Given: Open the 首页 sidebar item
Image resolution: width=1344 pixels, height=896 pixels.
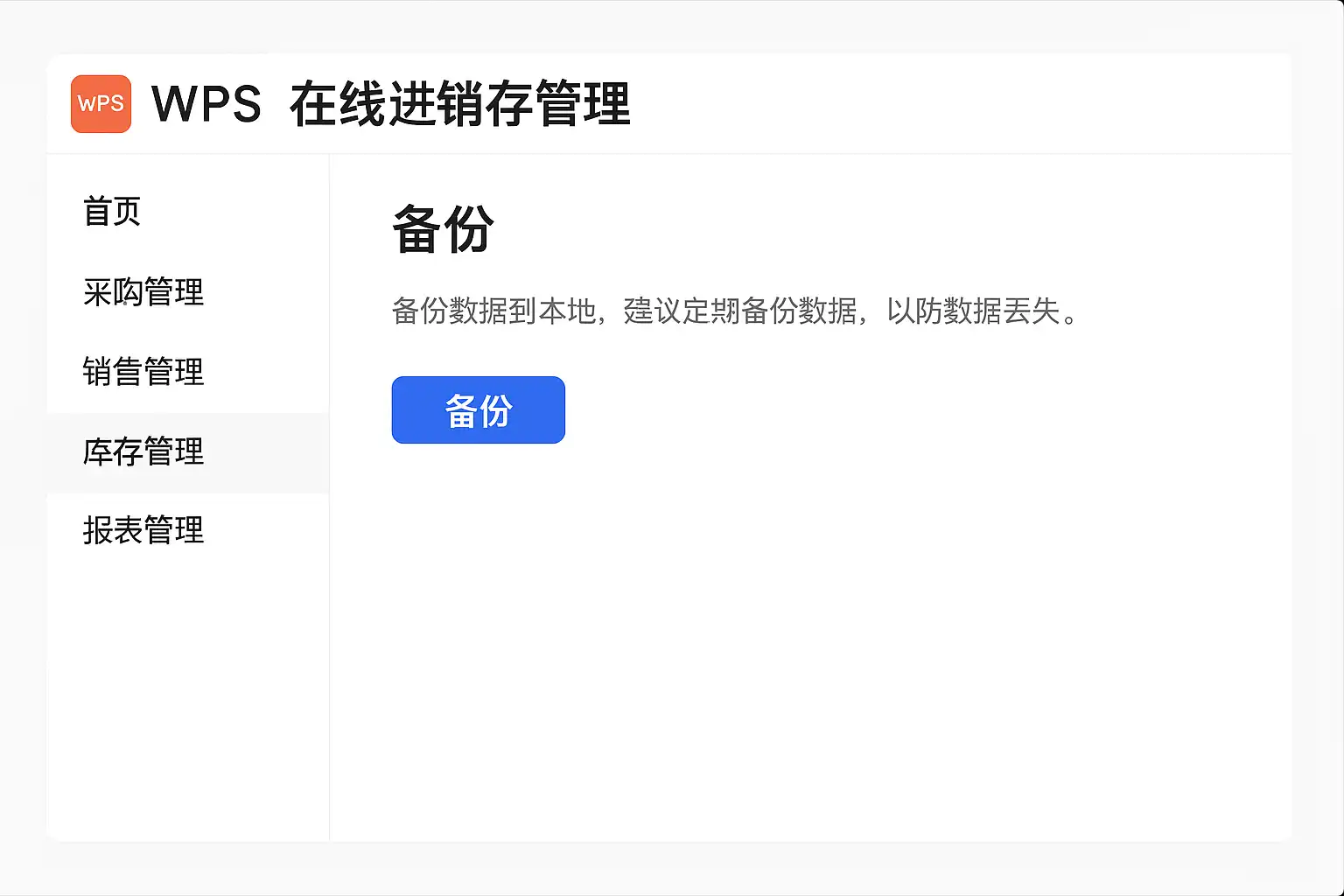Looking at the screenshot, I should (112, 212).
